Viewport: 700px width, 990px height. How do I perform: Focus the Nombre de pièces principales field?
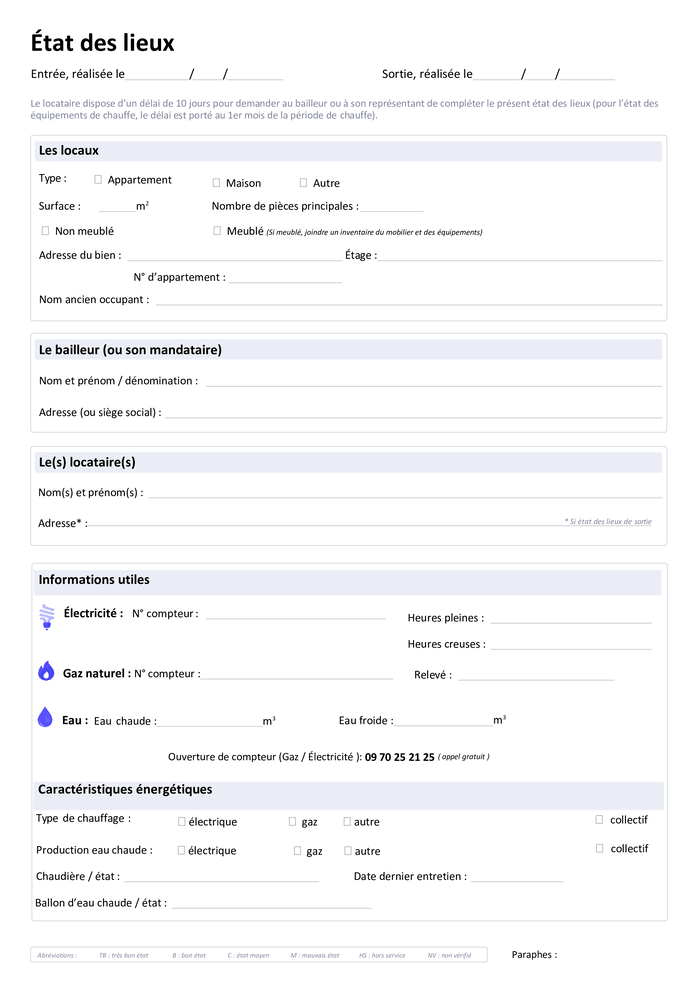(392, 207)
